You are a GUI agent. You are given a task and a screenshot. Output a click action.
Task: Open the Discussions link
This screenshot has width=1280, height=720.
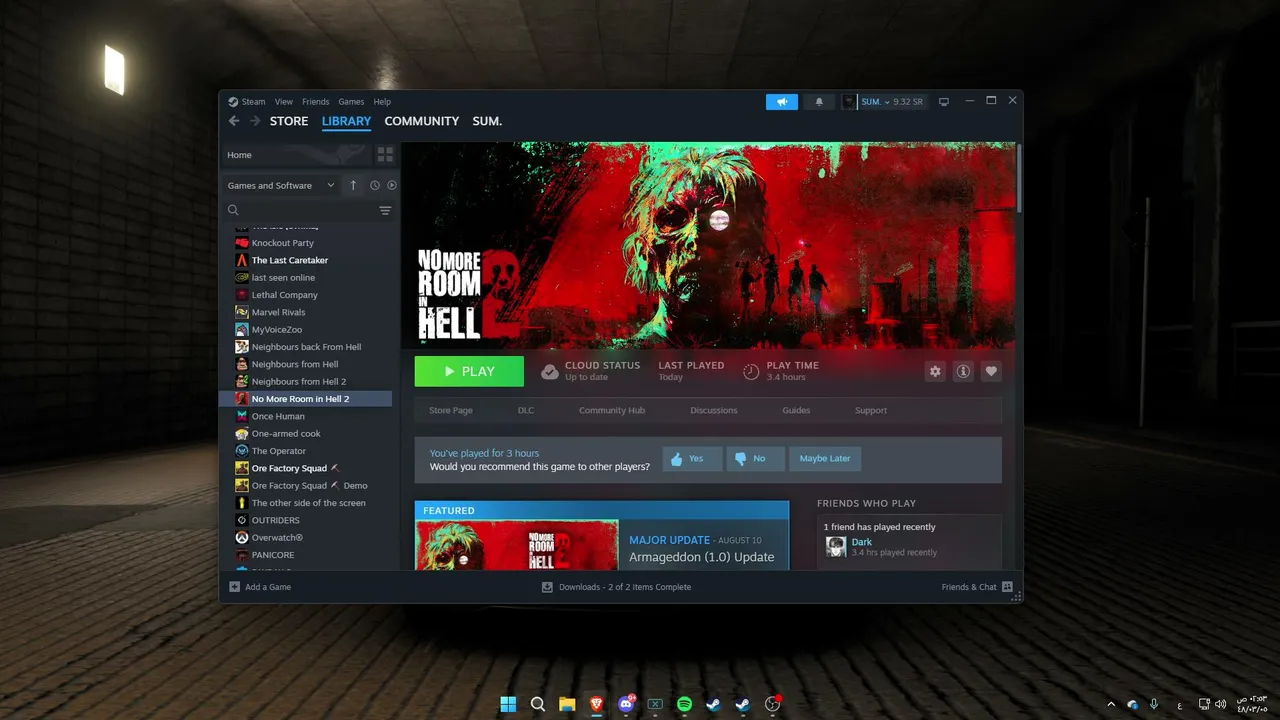click(714, 410)
